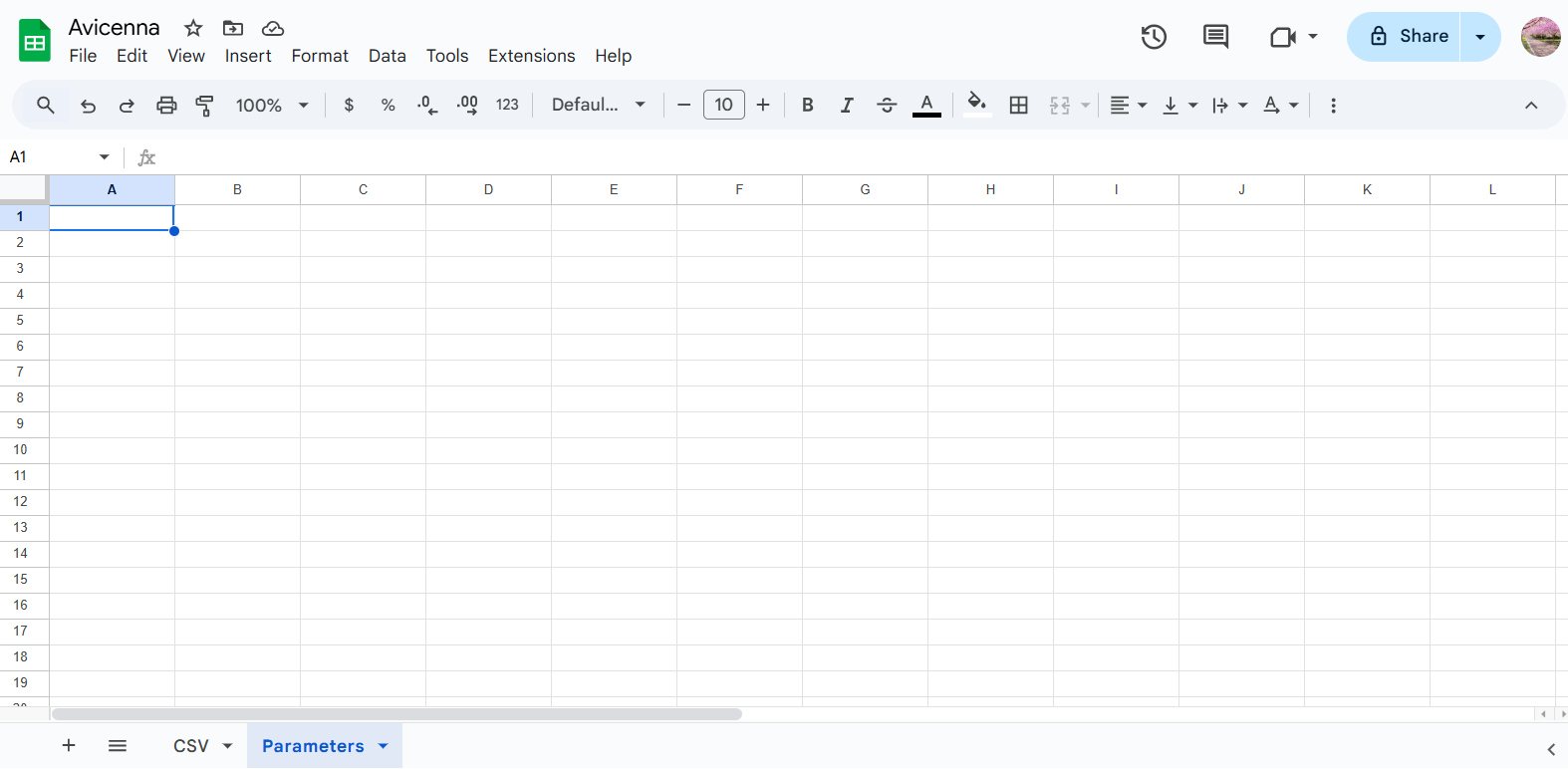The height and width of the screenshot is (769, 1568).
Task: Open the font family dropdown
Action: [x=599, y=106]
